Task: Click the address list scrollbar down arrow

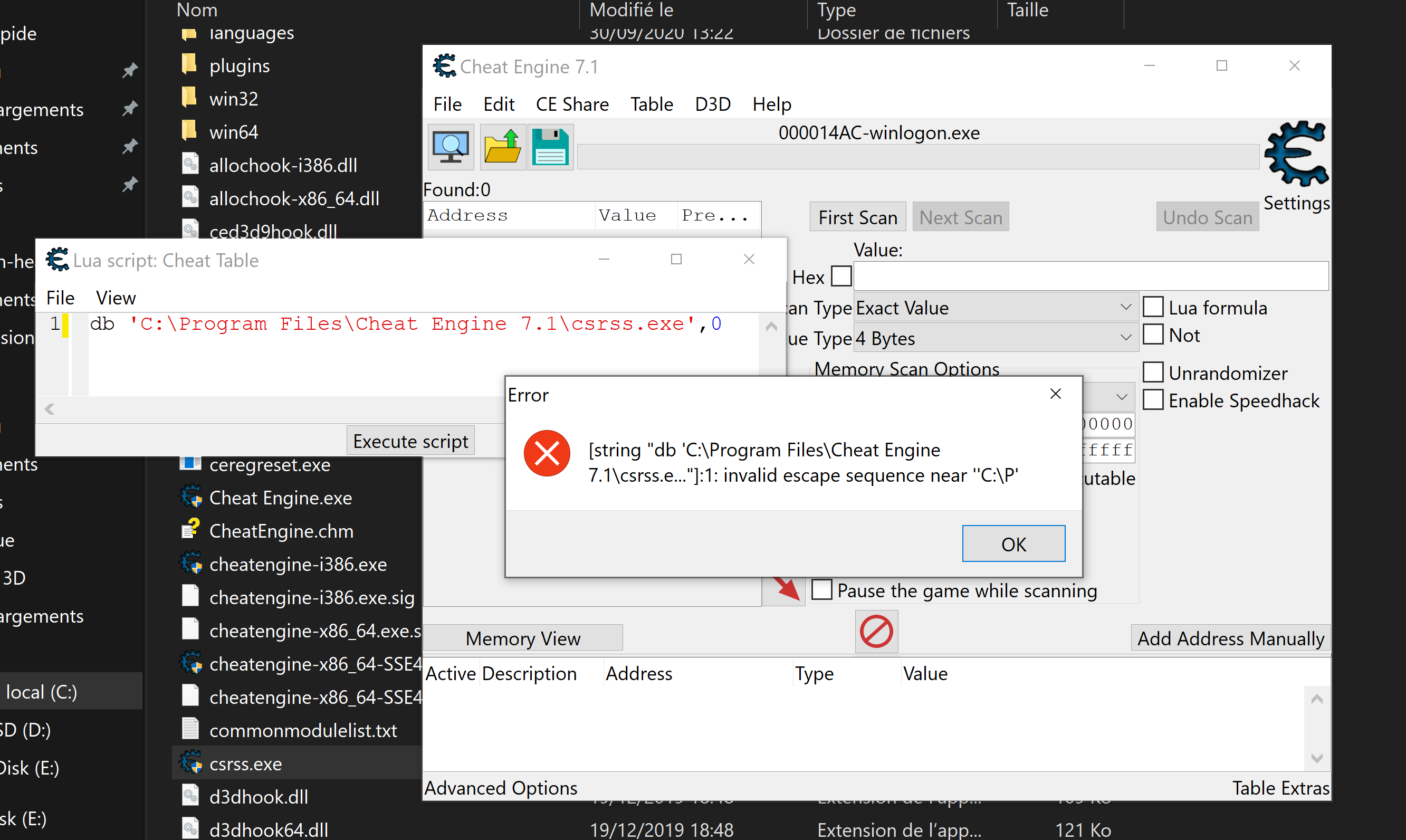Action: coord(1317,758)
